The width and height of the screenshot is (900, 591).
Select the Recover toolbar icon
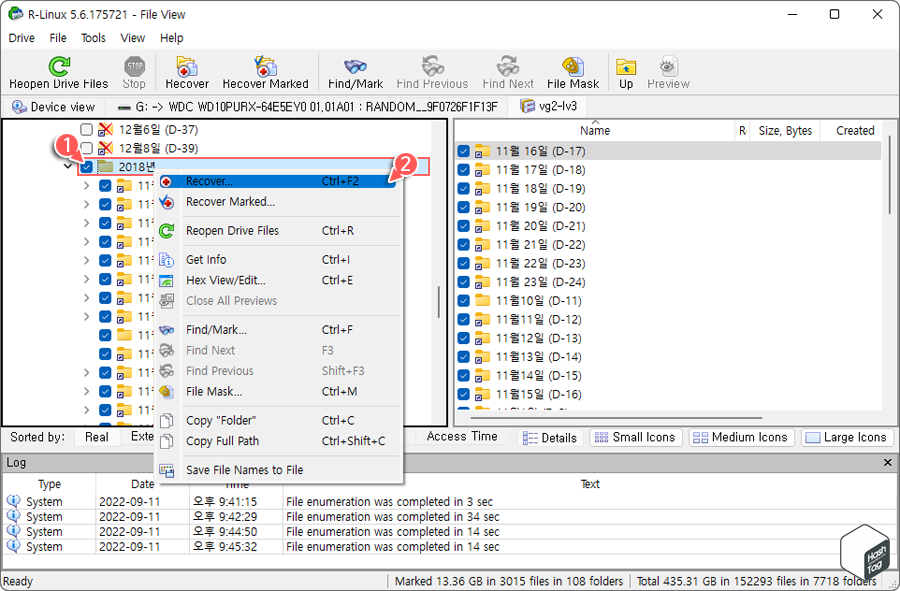(x=186, y=70)
